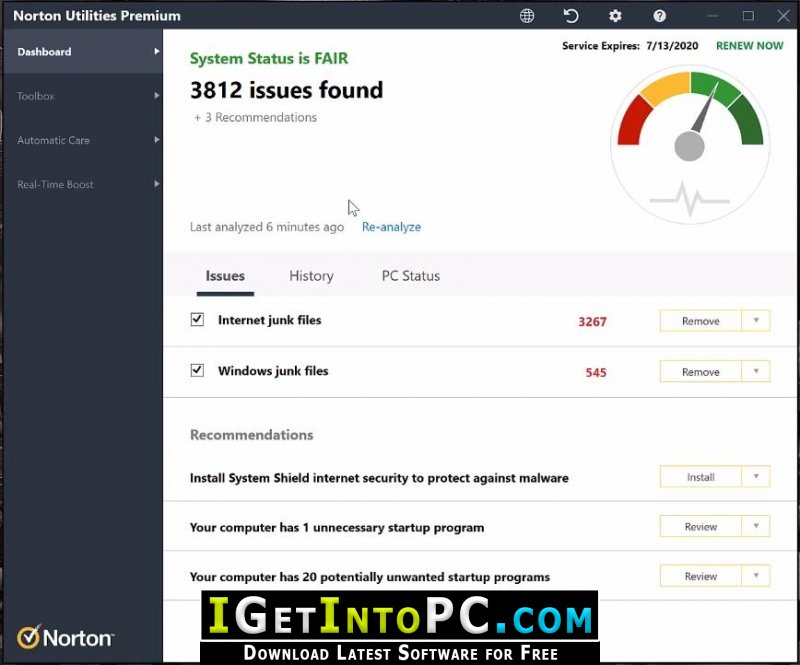
Task: Click RENEW NOW link
Action: tap(750, 46)
